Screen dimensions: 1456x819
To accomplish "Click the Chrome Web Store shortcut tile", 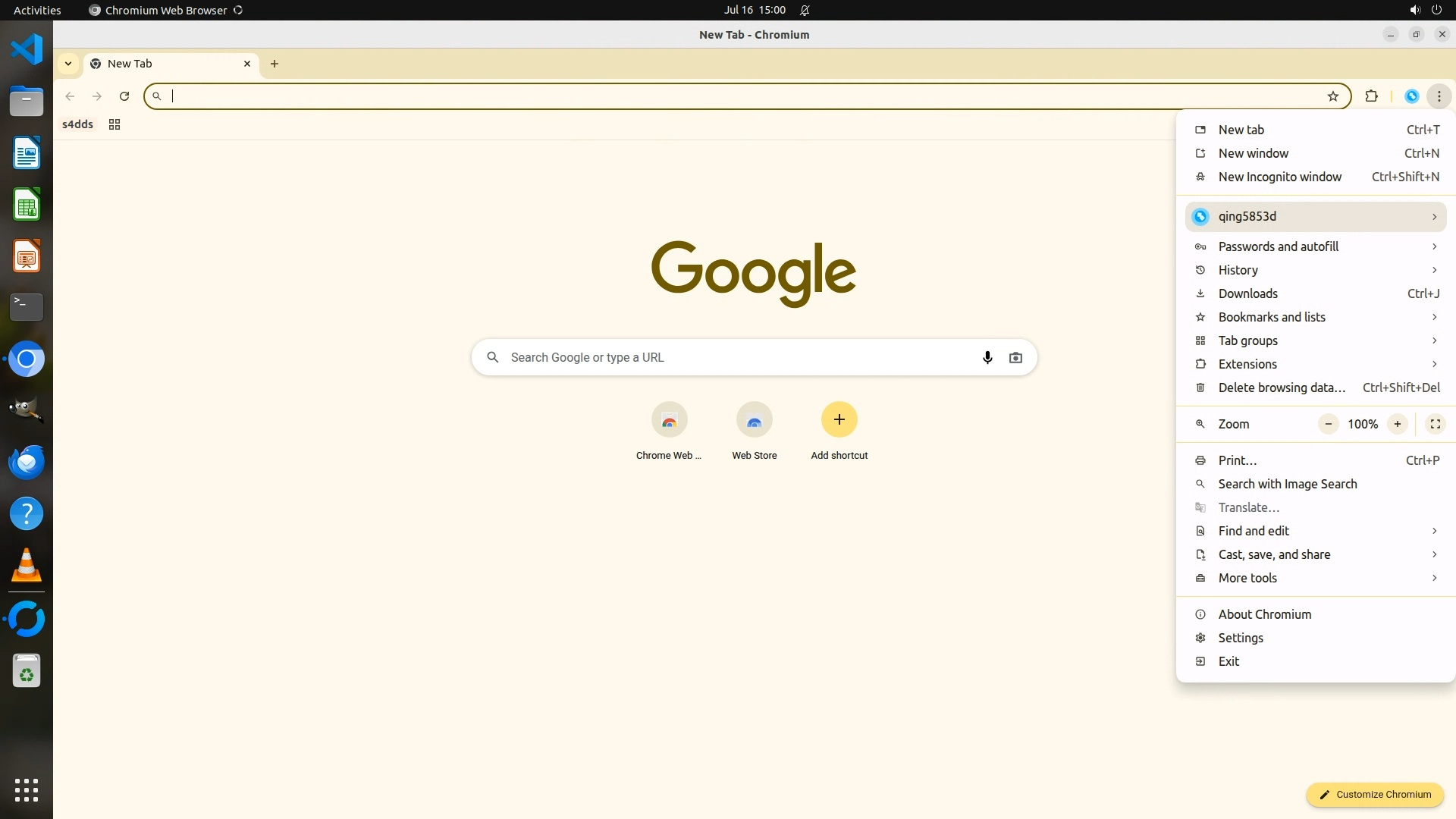I will pyautogui.click(x=669, y=420).
